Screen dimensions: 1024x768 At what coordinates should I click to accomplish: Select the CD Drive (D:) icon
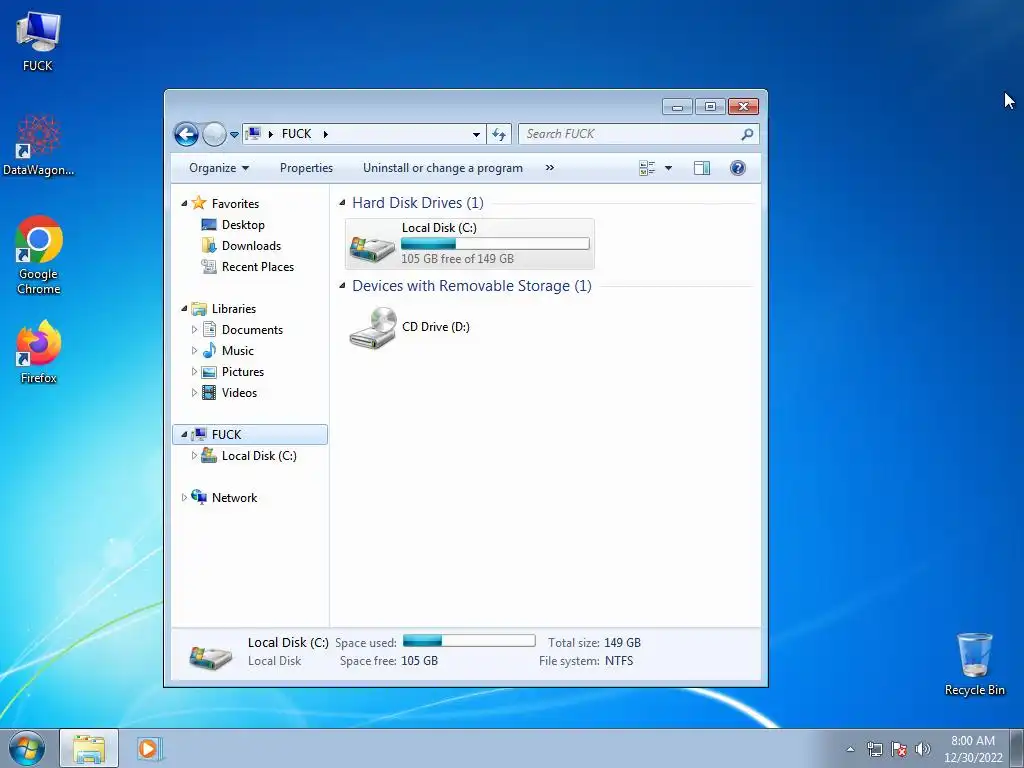(372, 327)
